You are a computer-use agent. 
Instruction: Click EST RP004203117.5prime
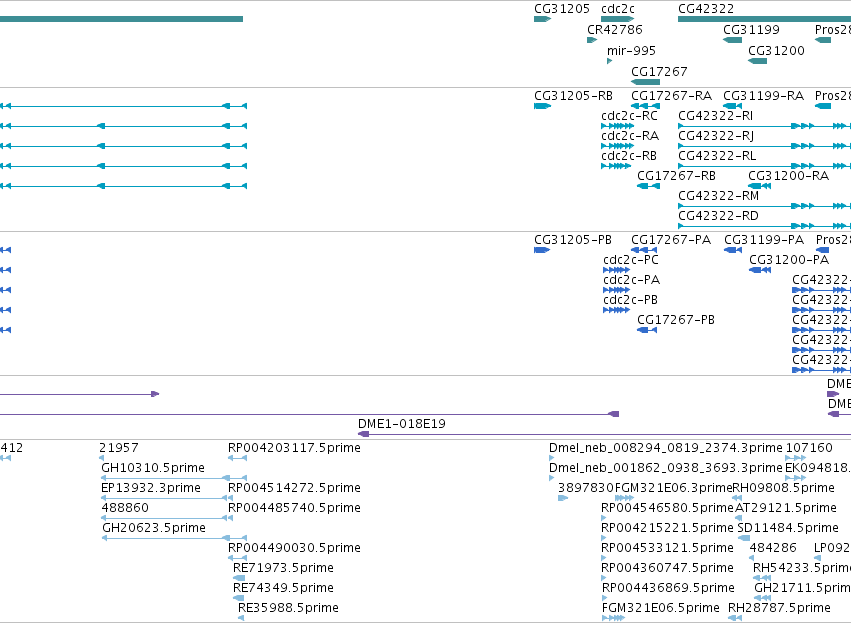click(x=294, y=448)
